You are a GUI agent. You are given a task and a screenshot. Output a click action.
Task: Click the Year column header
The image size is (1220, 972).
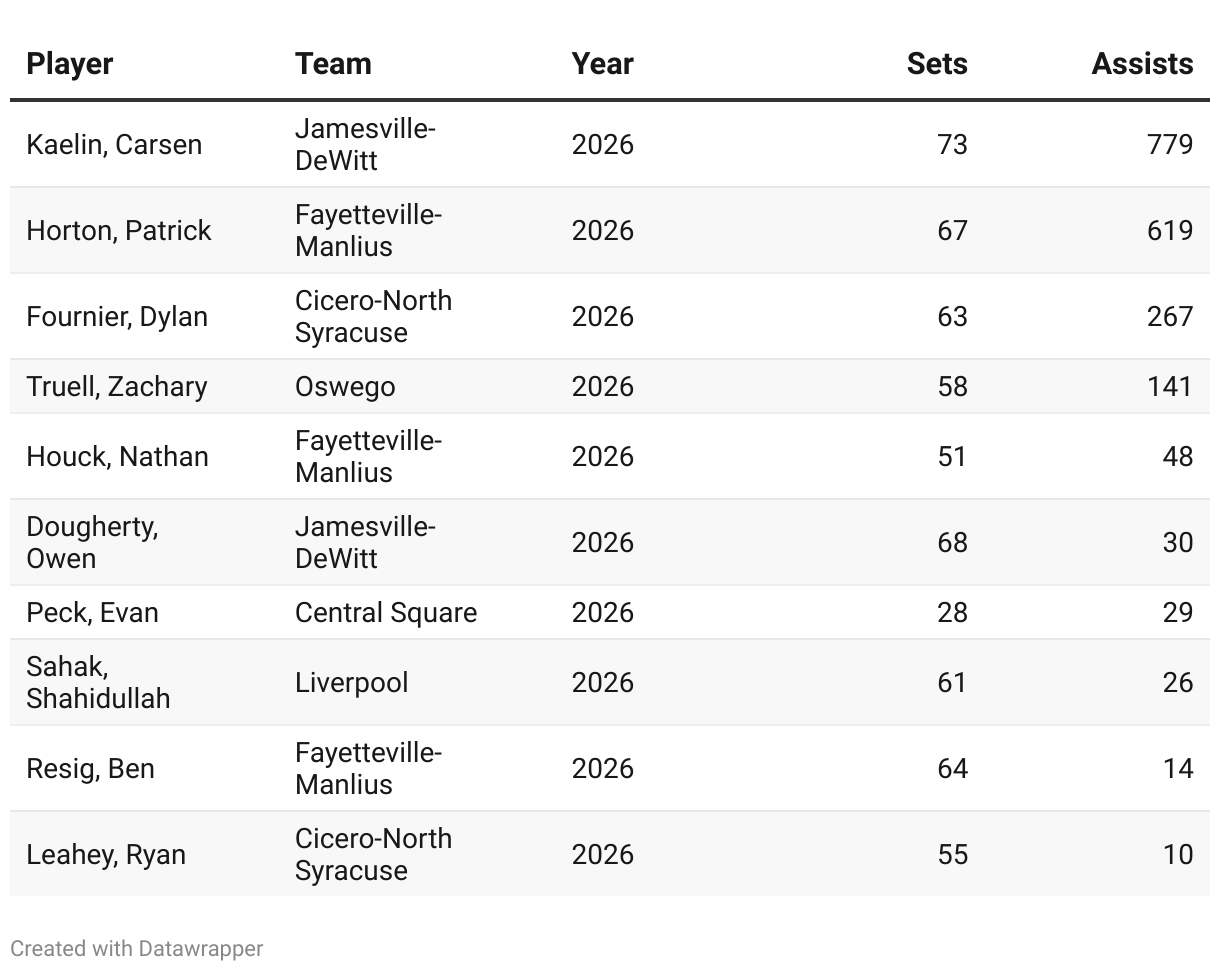pyautogui.click(x=602, y=64)
